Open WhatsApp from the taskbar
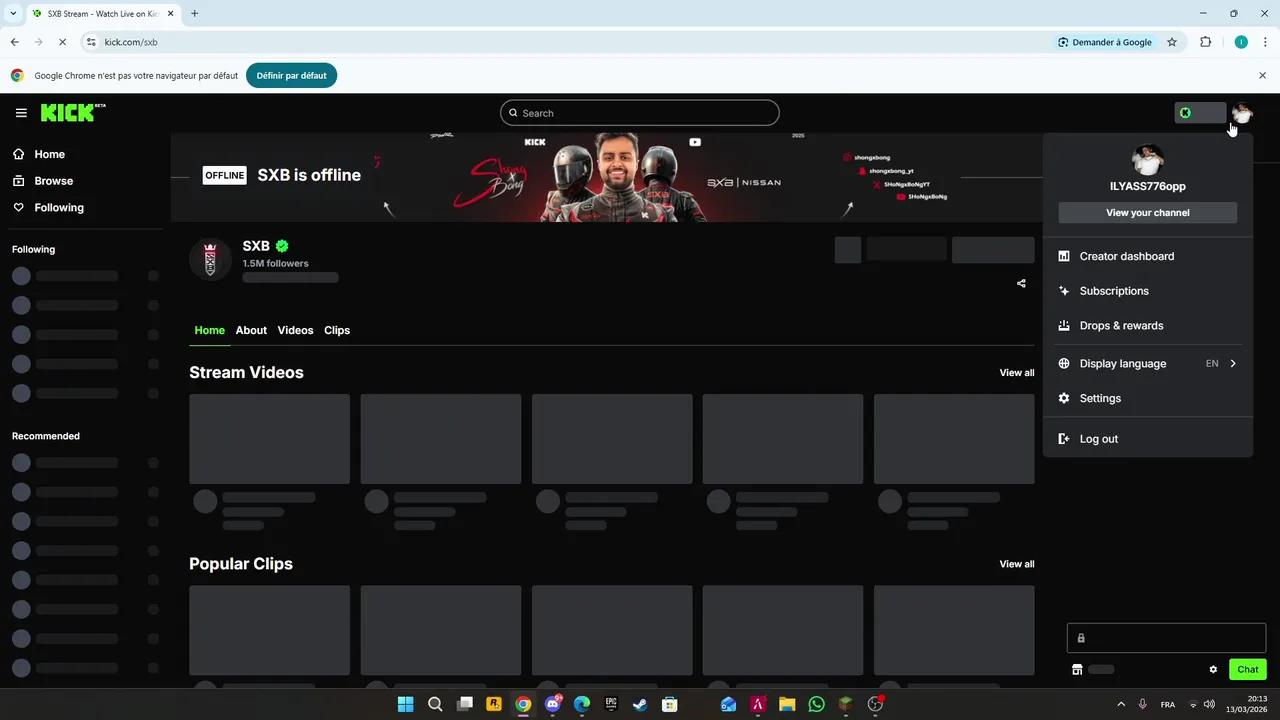Screen dimensions: 1280x720 tap(815, 704)
